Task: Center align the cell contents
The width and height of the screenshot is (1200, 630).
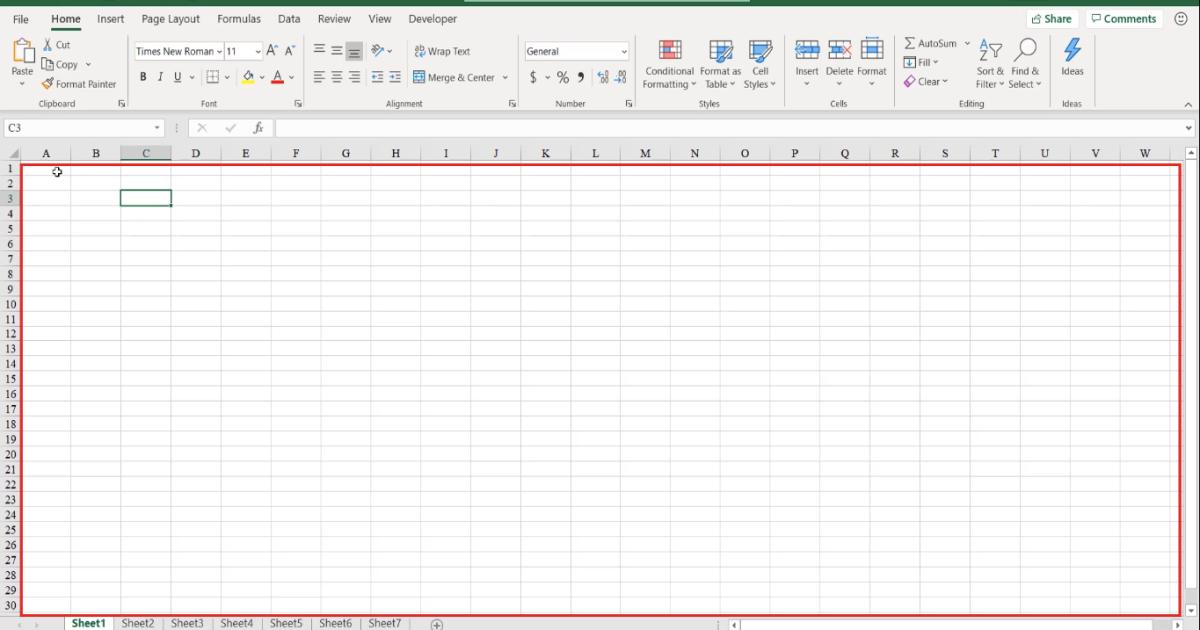Action: [x=335, y=76]
